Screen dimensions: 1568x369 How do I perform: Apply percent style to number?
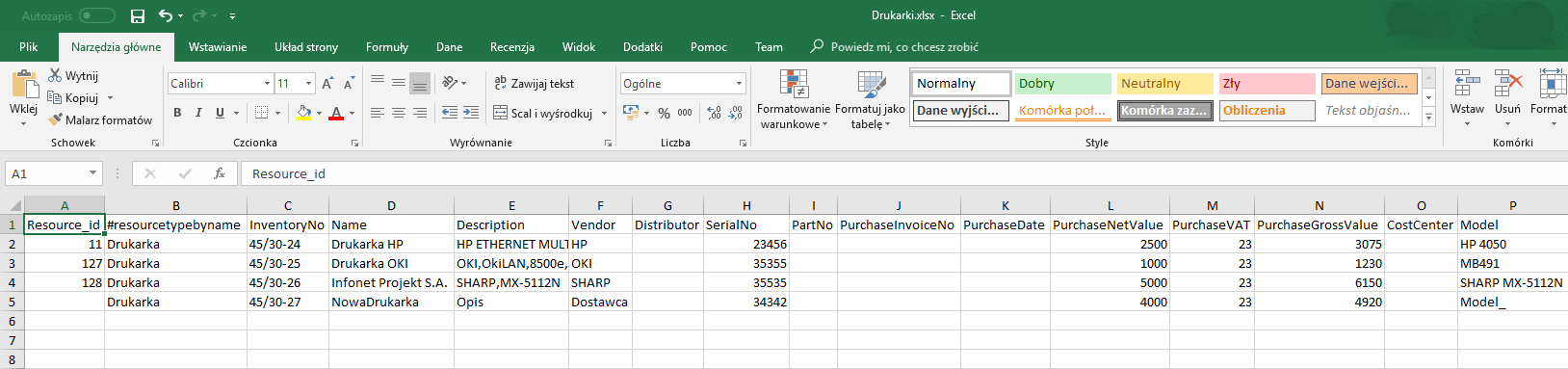point(664,113)
